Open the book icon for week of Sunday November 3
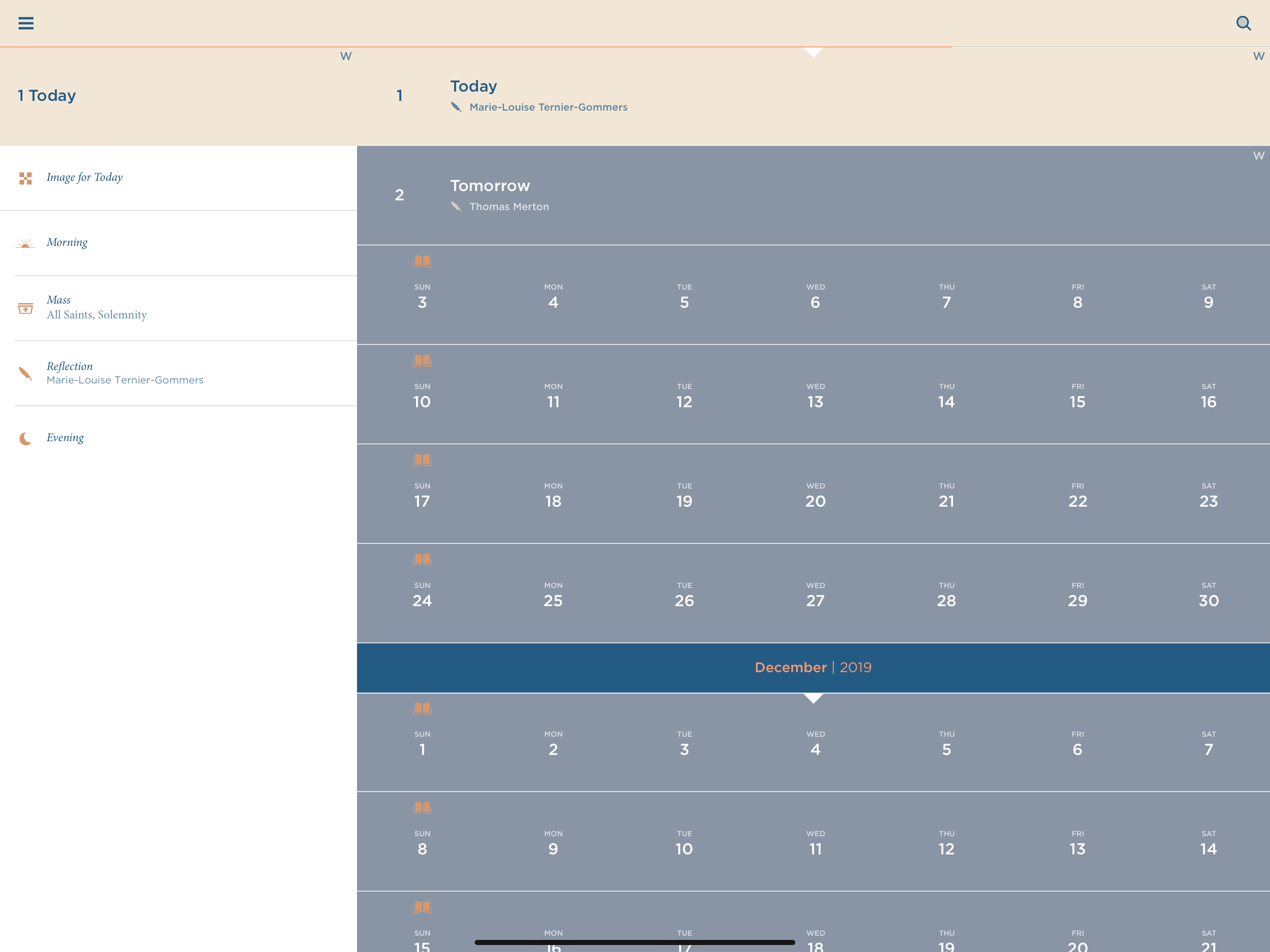Image resolution: width=1270 pixels, height=952 pixels. tap(422, 261)
